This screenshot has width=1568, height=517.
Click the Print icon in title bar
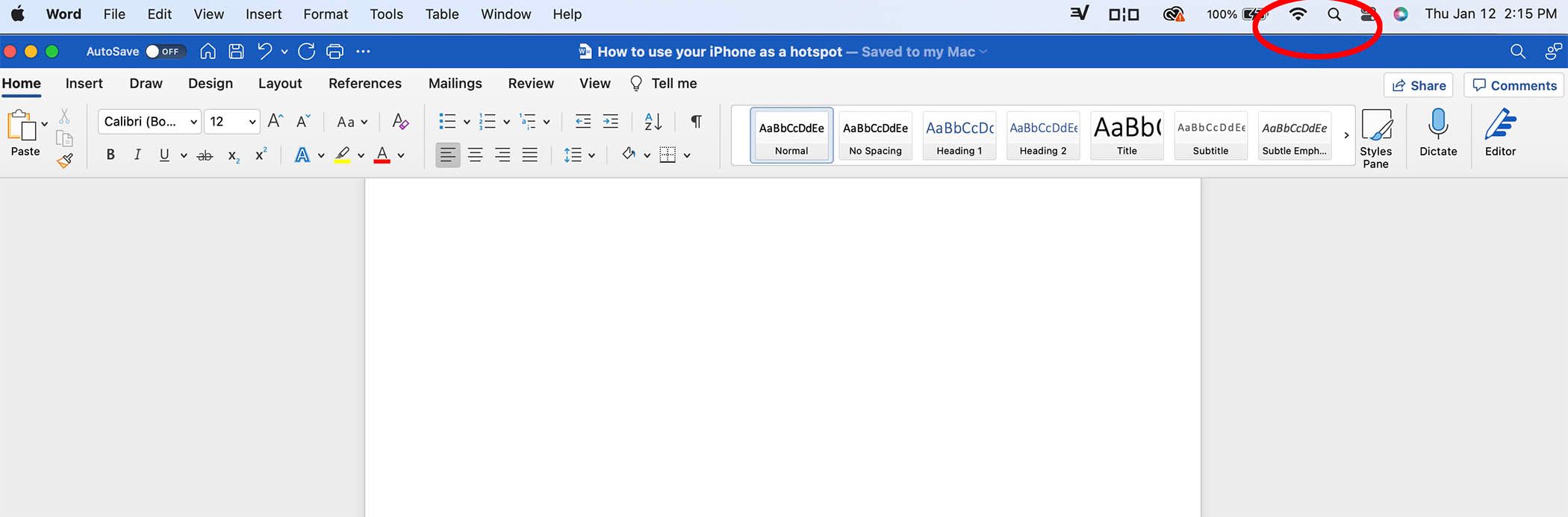335,52
